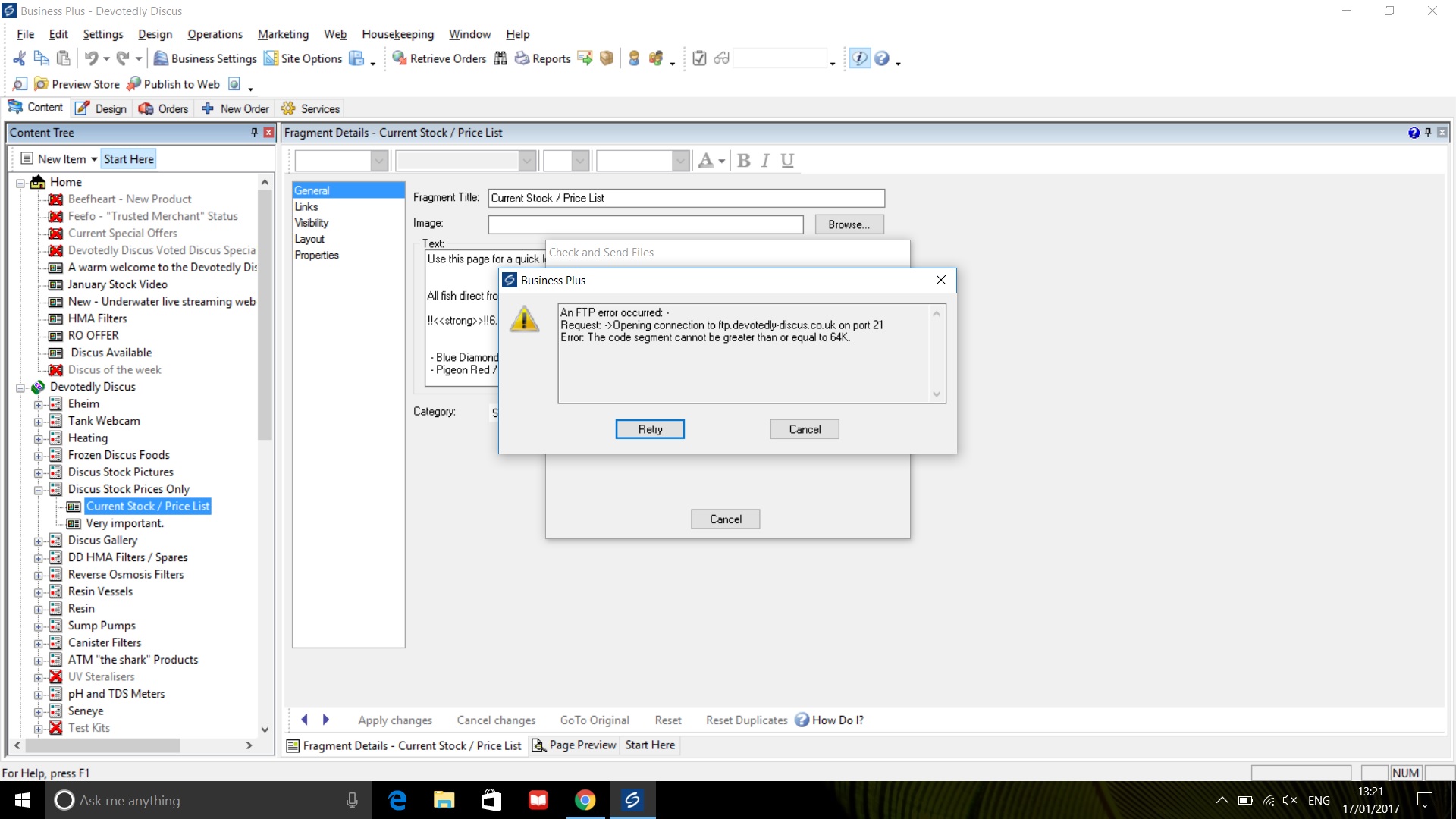Click the Browse... image button
Image resolution: width=1456 pixels, height=819 pixels.
click(x=849, y=224)
